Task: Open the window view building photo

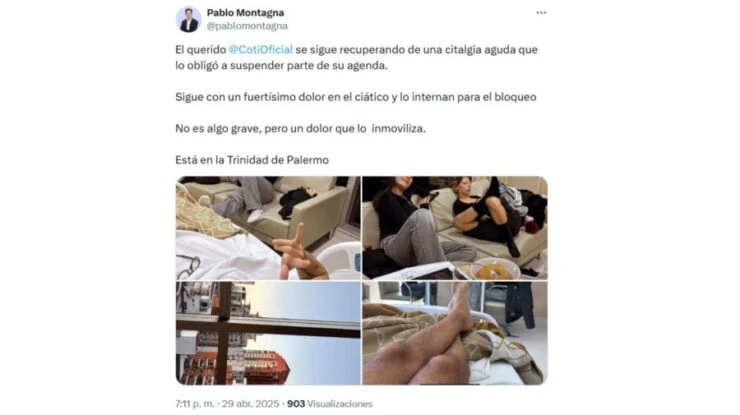Action: [x=268, y=333]
